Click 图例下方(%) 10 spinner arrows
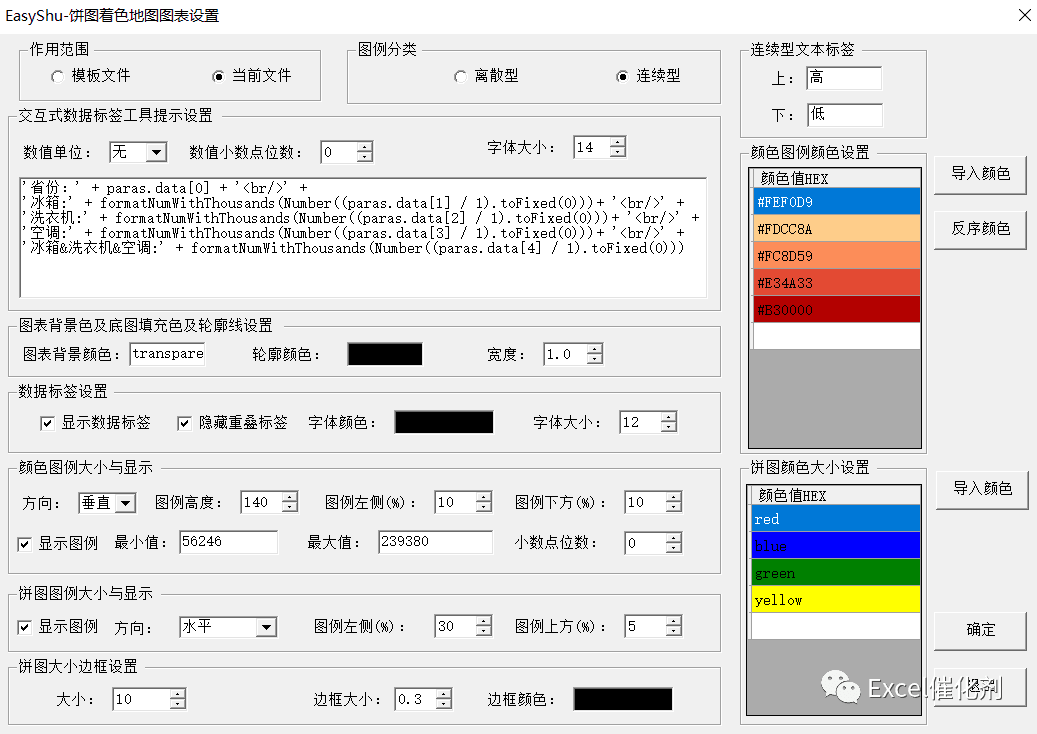Image resolution: width=1037 pixels, height=734 pixels. [673, 502]
